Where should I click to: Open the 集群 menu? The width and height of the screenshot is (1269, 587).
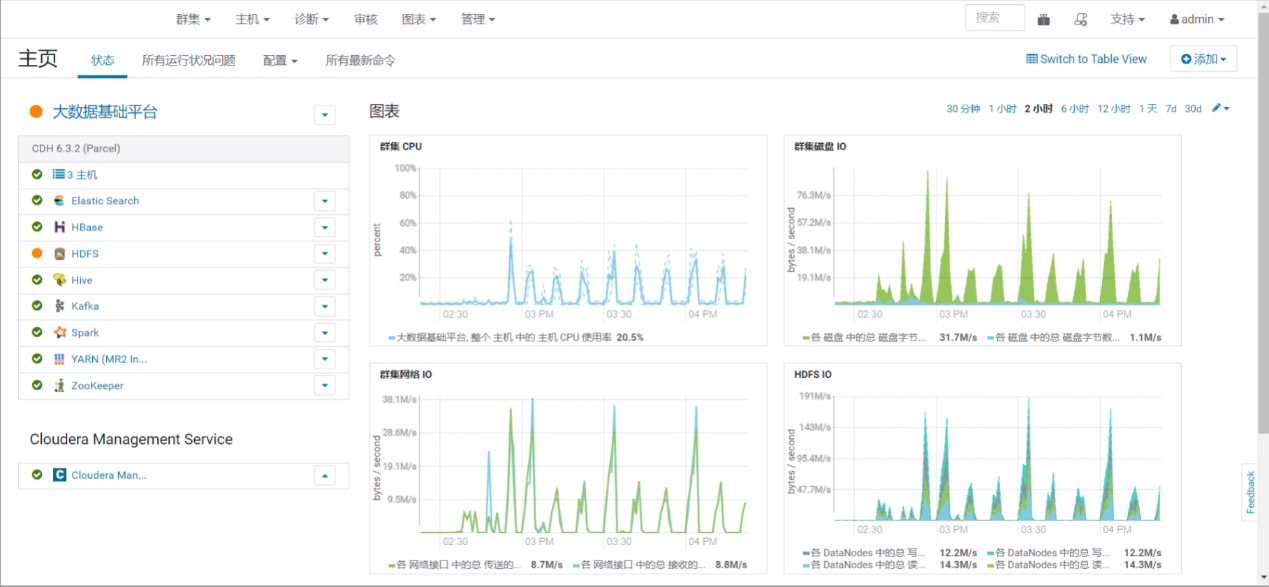[x=193, y=19]
